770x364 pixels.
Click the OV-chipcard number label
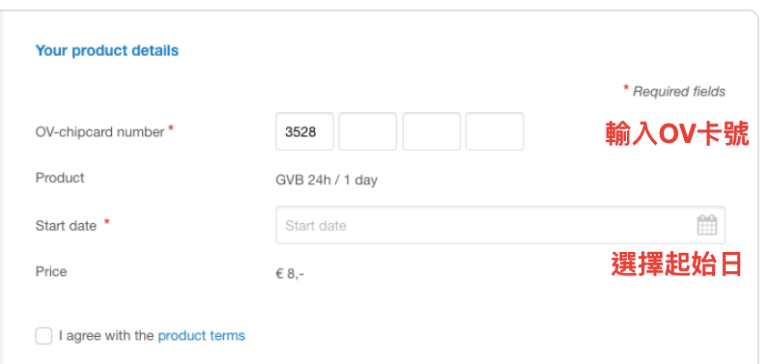[100, 132]
